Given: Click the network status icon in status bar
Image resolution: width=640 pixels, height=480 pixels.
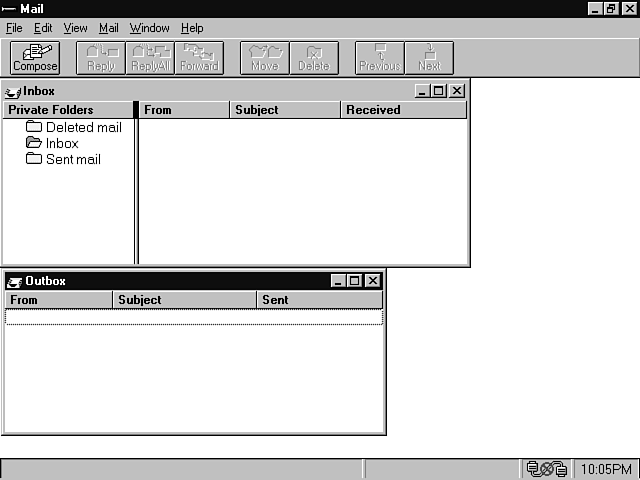Looking at the screenshot, I should tap(547, 469).
